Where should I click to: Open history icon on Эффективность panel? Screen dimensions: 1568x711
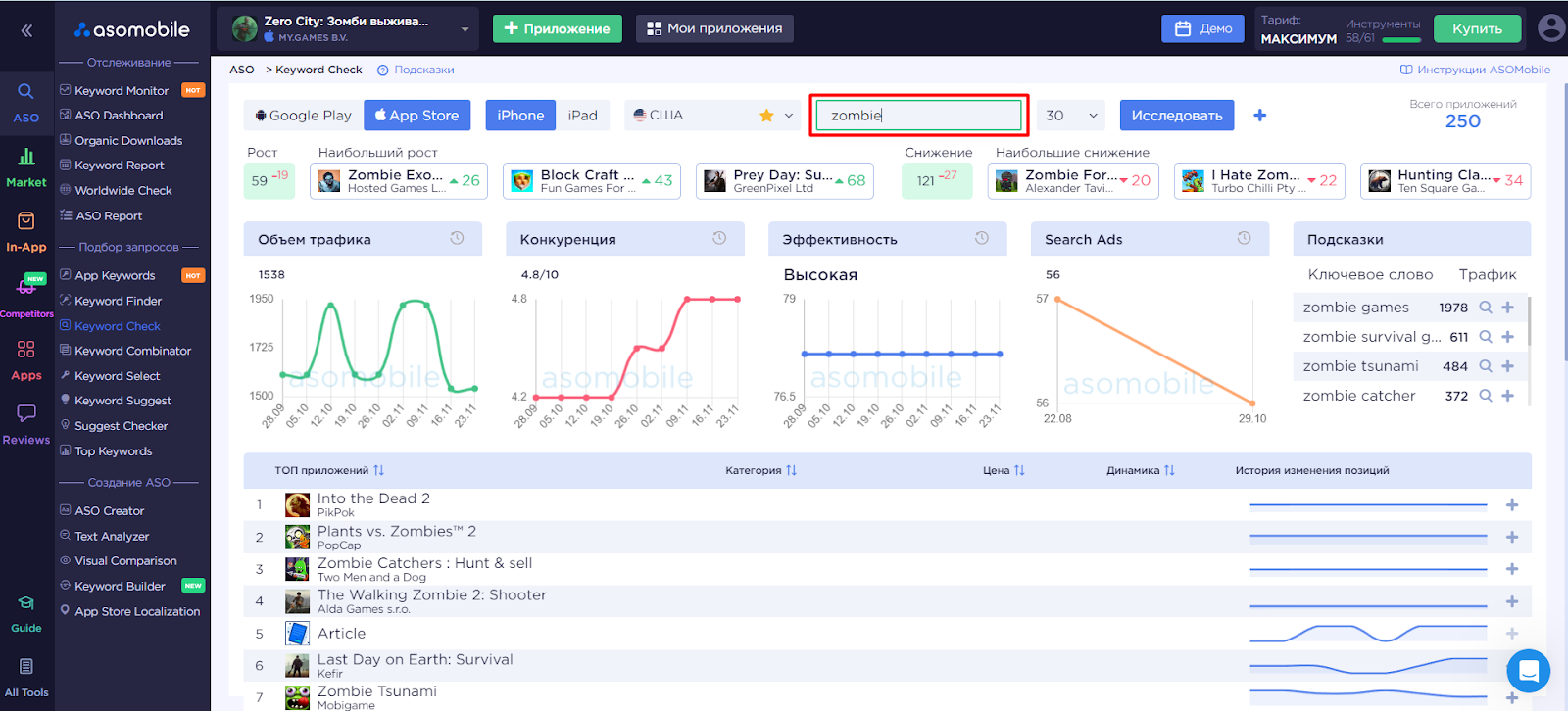982,238
